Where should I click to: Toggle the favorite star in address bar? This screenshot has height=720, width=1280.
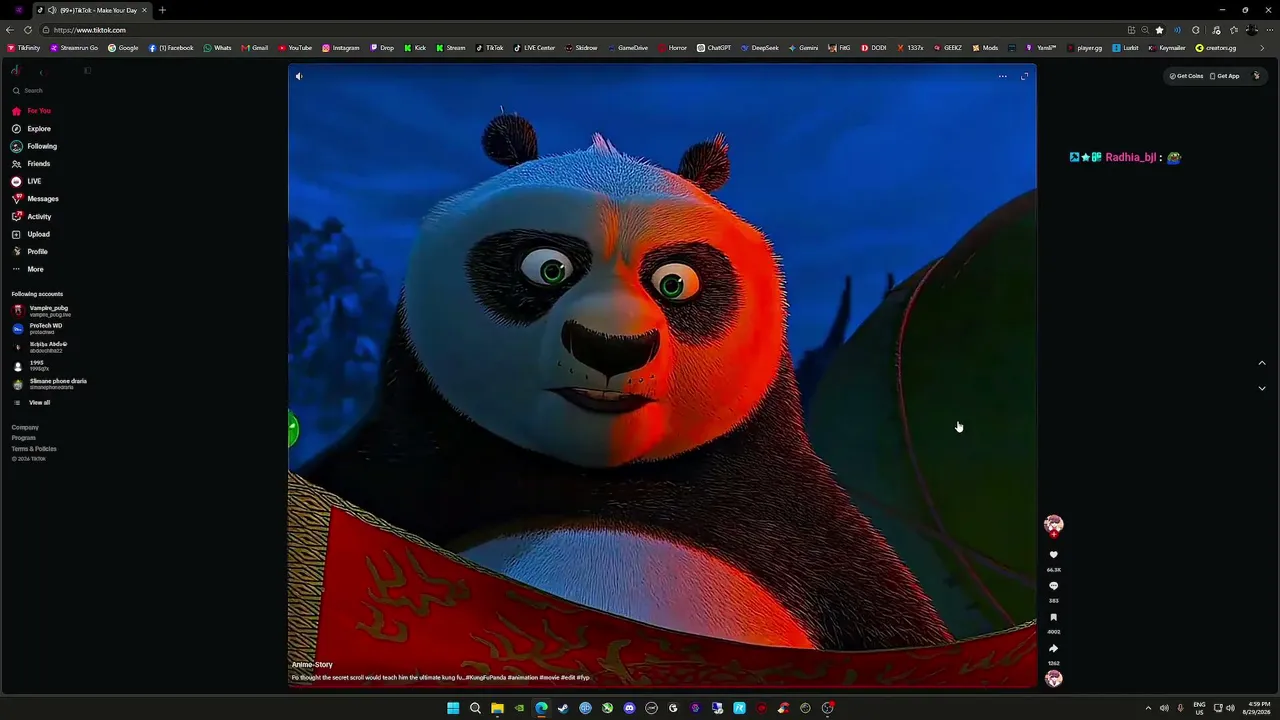1159,30
